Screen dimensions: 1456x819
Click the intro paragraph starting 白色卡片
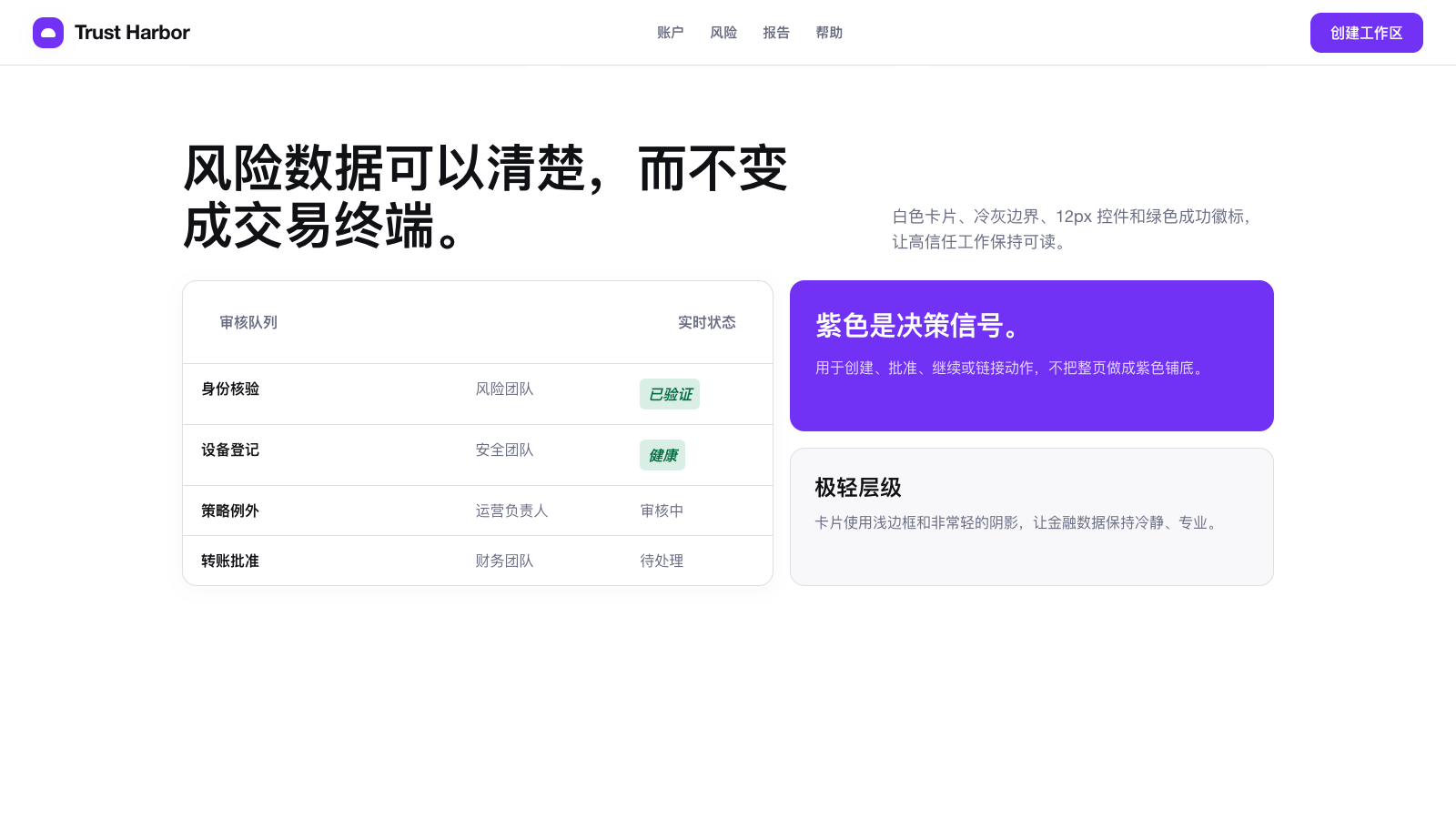coord(1073,229)
